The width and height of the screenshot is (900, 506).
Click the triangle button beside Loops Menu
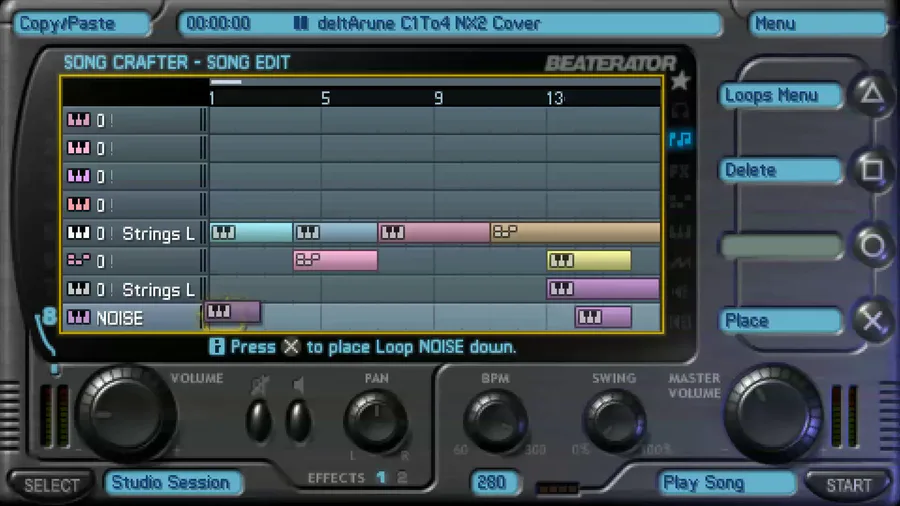872,94
